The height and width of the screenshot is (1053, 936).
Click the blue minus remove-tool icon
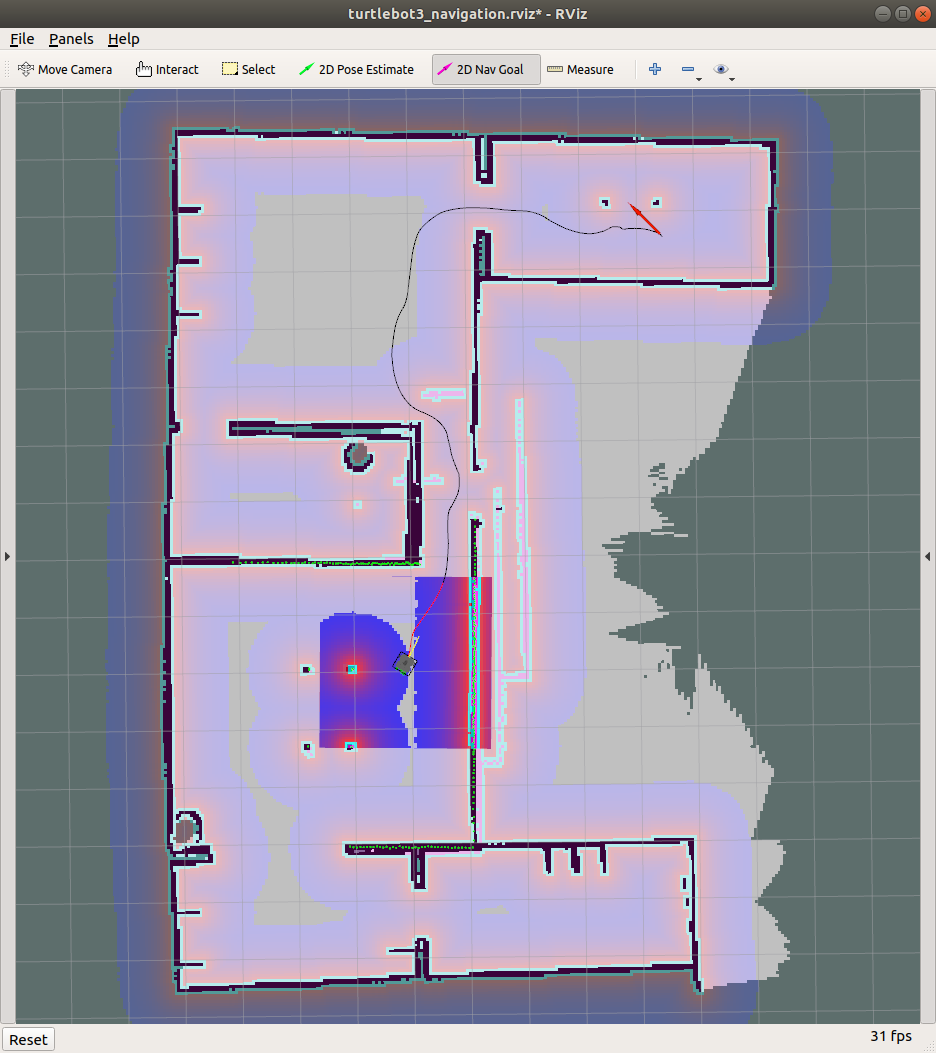point(688,69)
